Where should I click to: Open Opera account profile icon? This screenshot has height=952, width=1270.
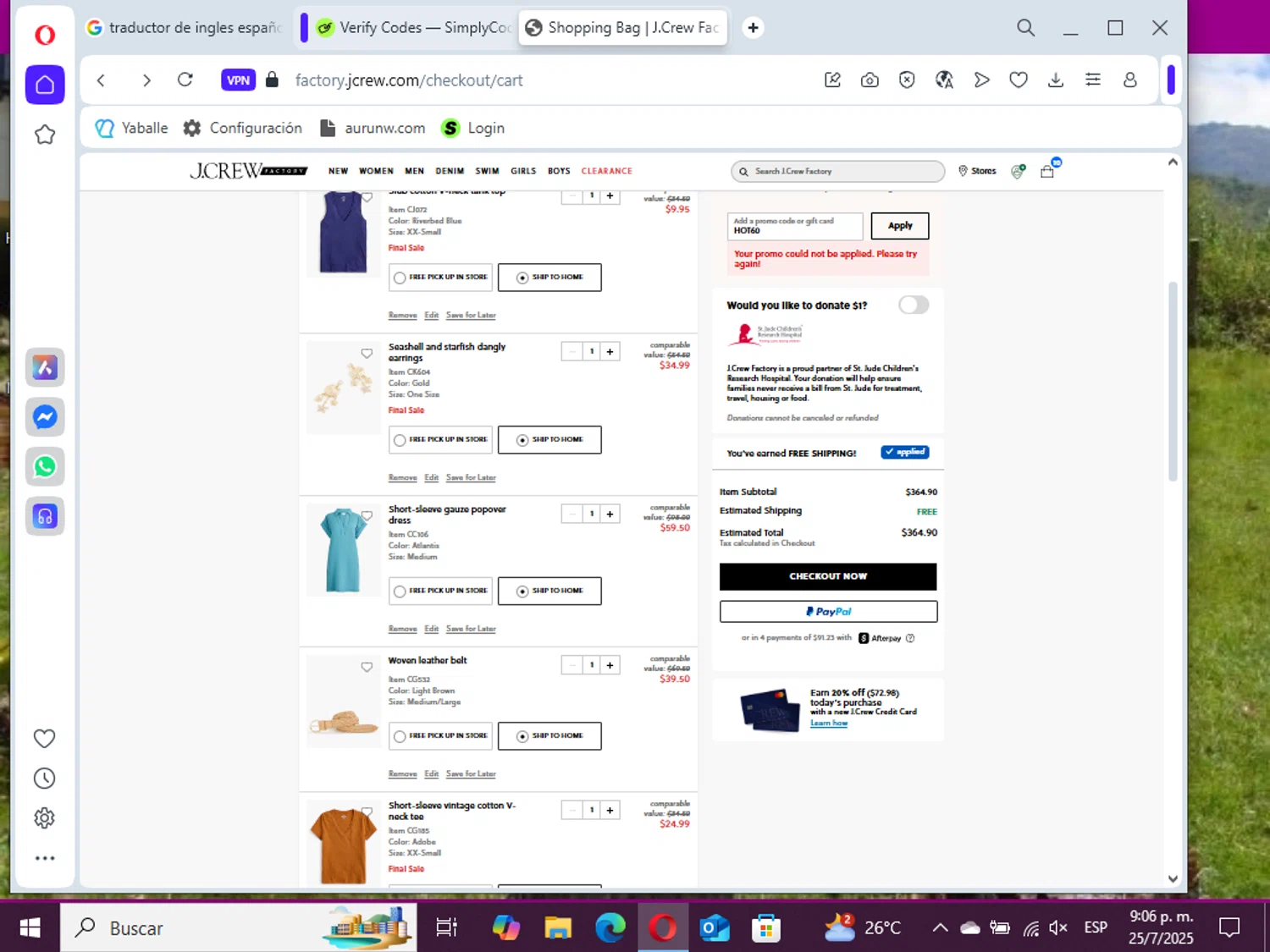(x=1130, y=80)
